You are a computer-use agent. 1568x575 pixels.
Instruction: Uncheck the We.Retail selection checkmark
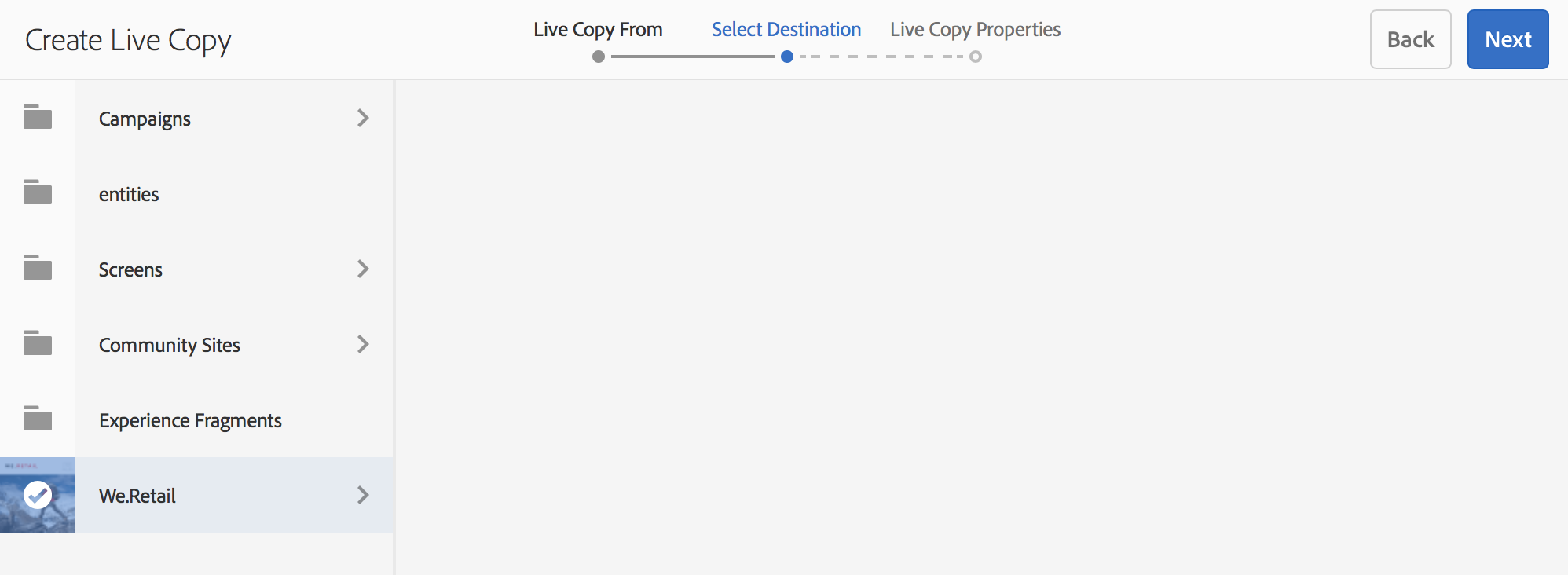[x=38, y=495]
